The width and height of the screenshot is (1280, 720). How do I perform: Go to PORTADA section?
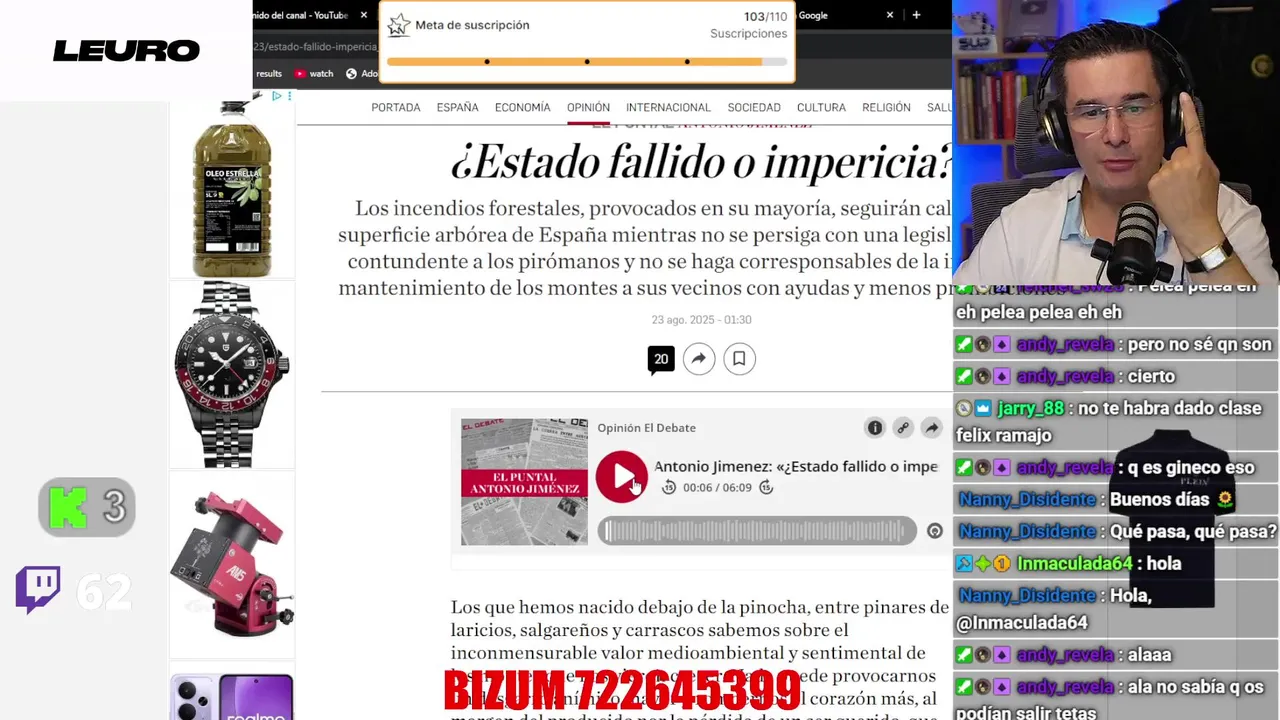396,107
